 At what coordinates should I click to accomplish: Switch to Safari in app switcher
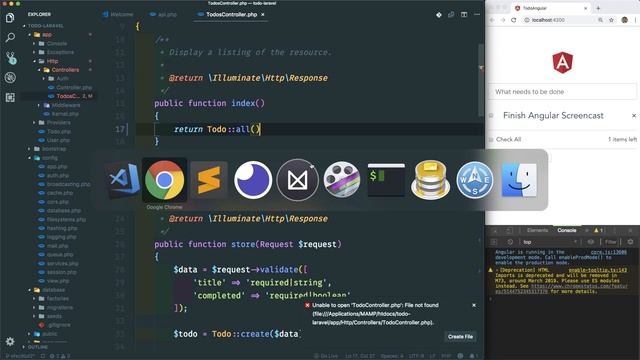(475, 180)
